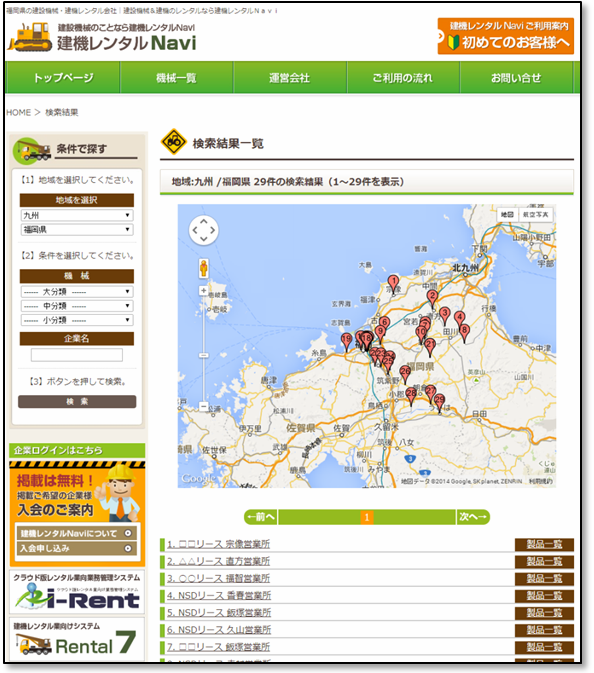Open the 九州 region dropdown
The height and width of the screenshot is (673, 594).
click(77, 215)
